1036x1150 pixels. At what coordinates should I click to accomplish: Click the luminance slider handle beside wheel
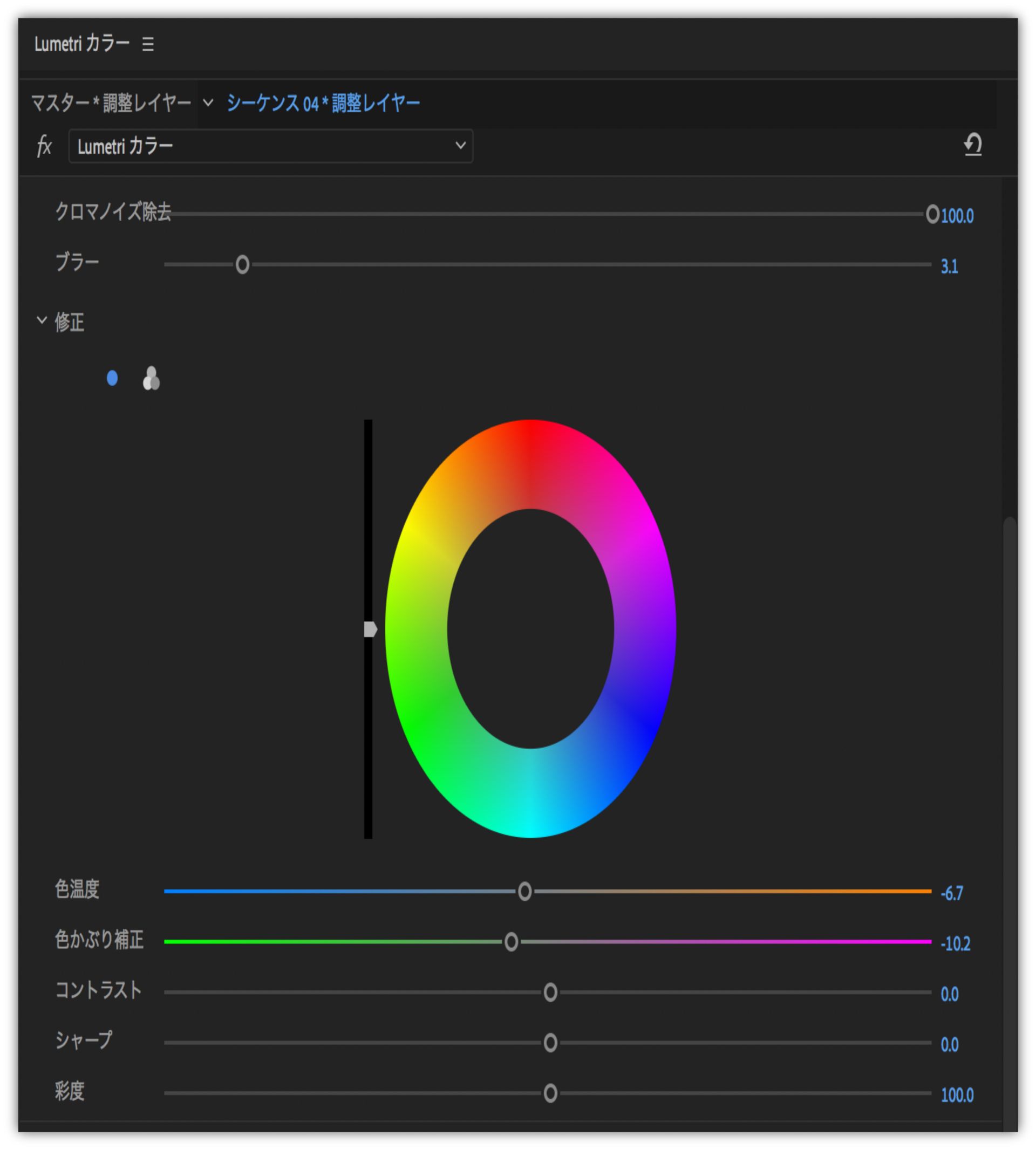pos(370,629)
